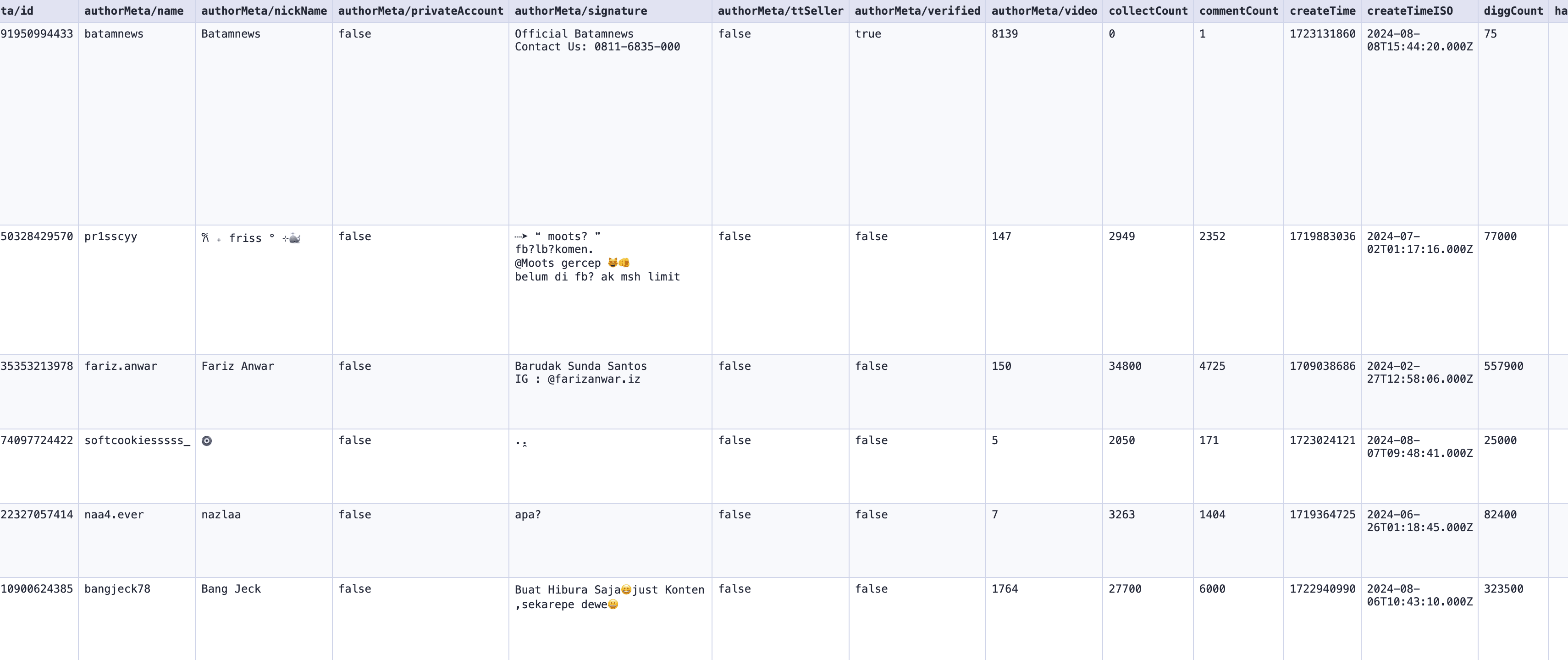Select the createTime 1723131860 cell
Image resolution: width=1568 pixels, height=660 pixels.
pyautogui.click(x=1322, y=34)
